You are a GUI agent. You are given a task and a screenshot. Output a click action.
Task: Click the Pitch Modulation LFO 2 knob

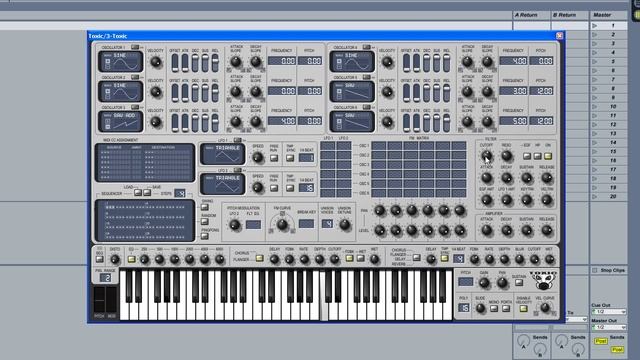pos(235,225)
